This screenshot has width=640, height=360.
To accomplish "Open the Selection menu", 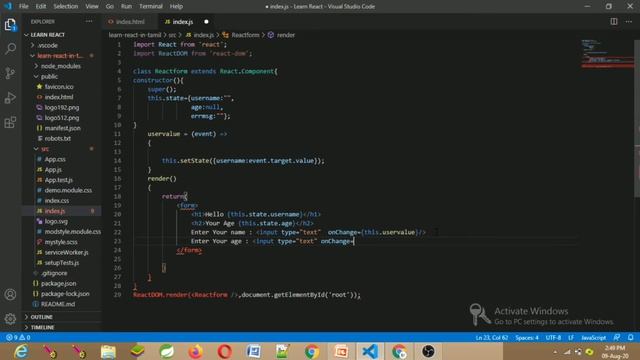I will (x=66, y=6).
